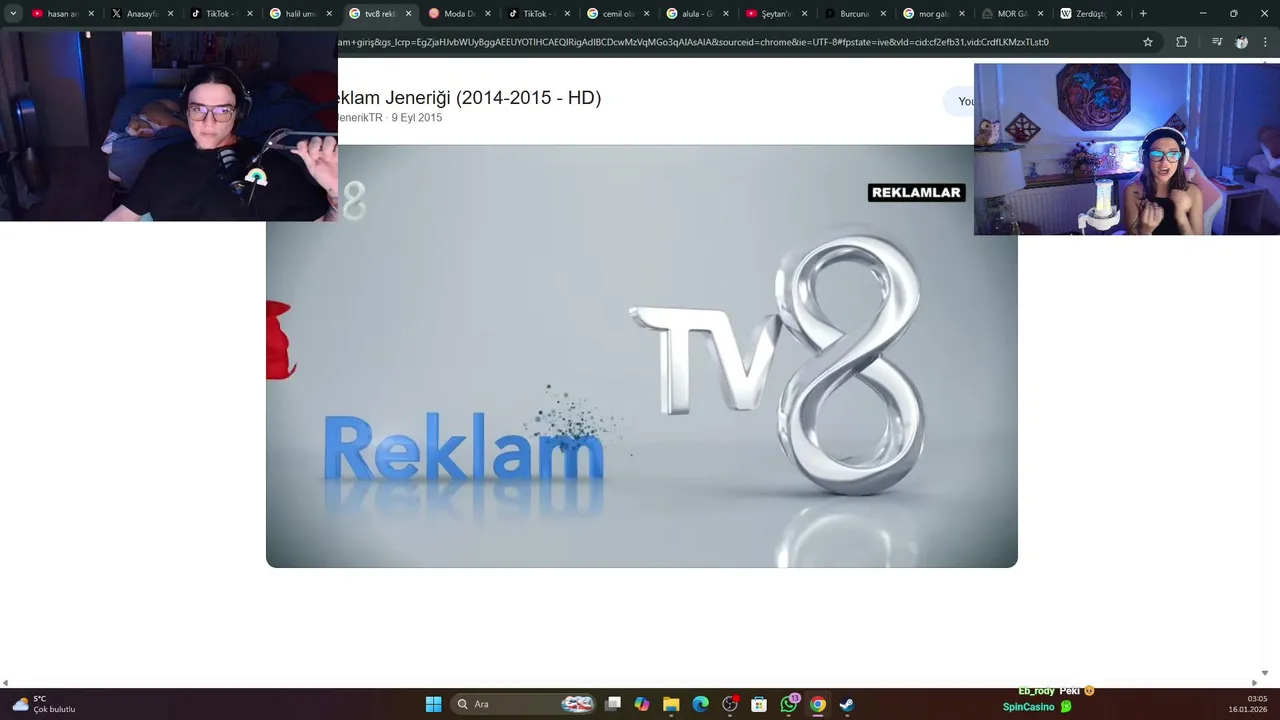The height and width of the screenshot is (720, 1280).
Task: Close the 'Şeytan'ı' tab
Action: click(804, 14)
